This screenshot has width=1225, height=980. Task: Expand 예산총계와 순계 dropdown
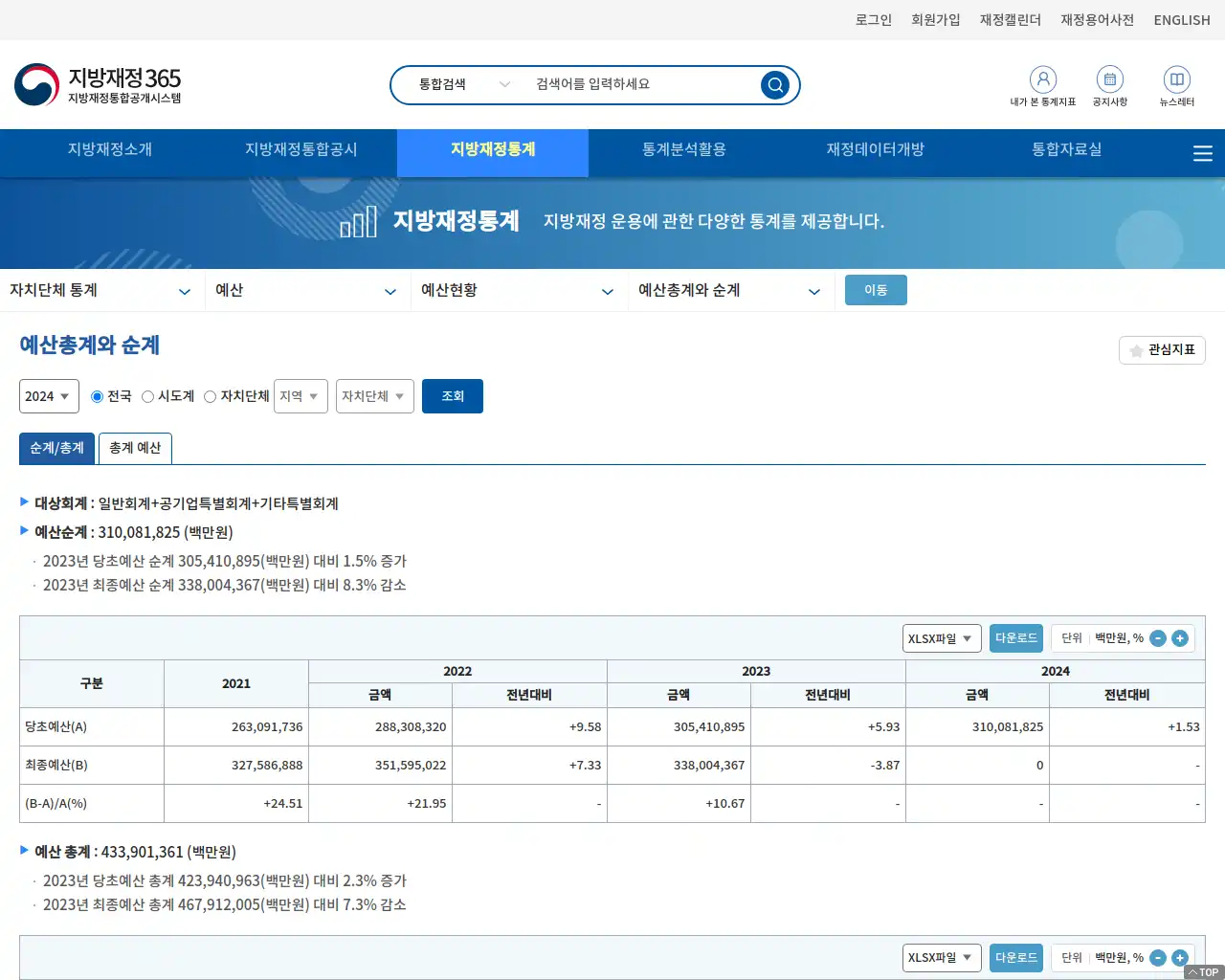tap(729, 290)
